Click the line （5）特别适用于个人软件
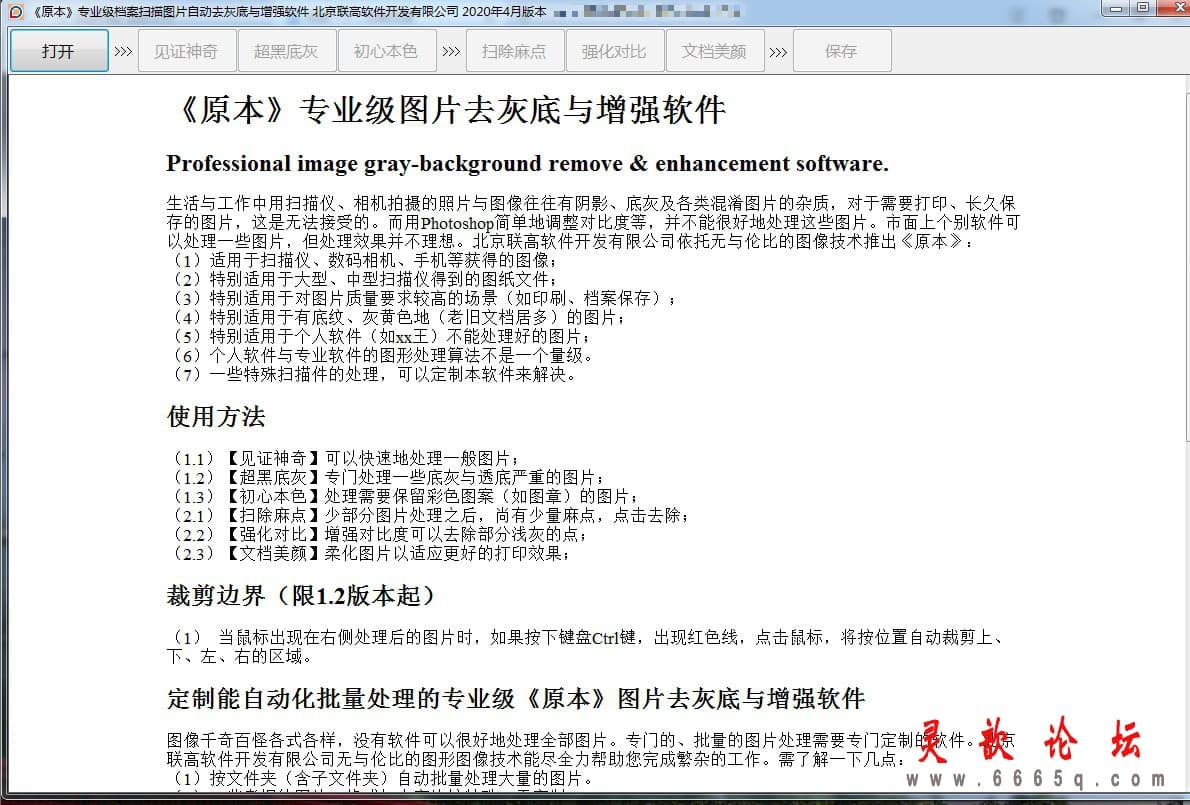The width and height of the screenshot is (1190, 805). (379, 336)
